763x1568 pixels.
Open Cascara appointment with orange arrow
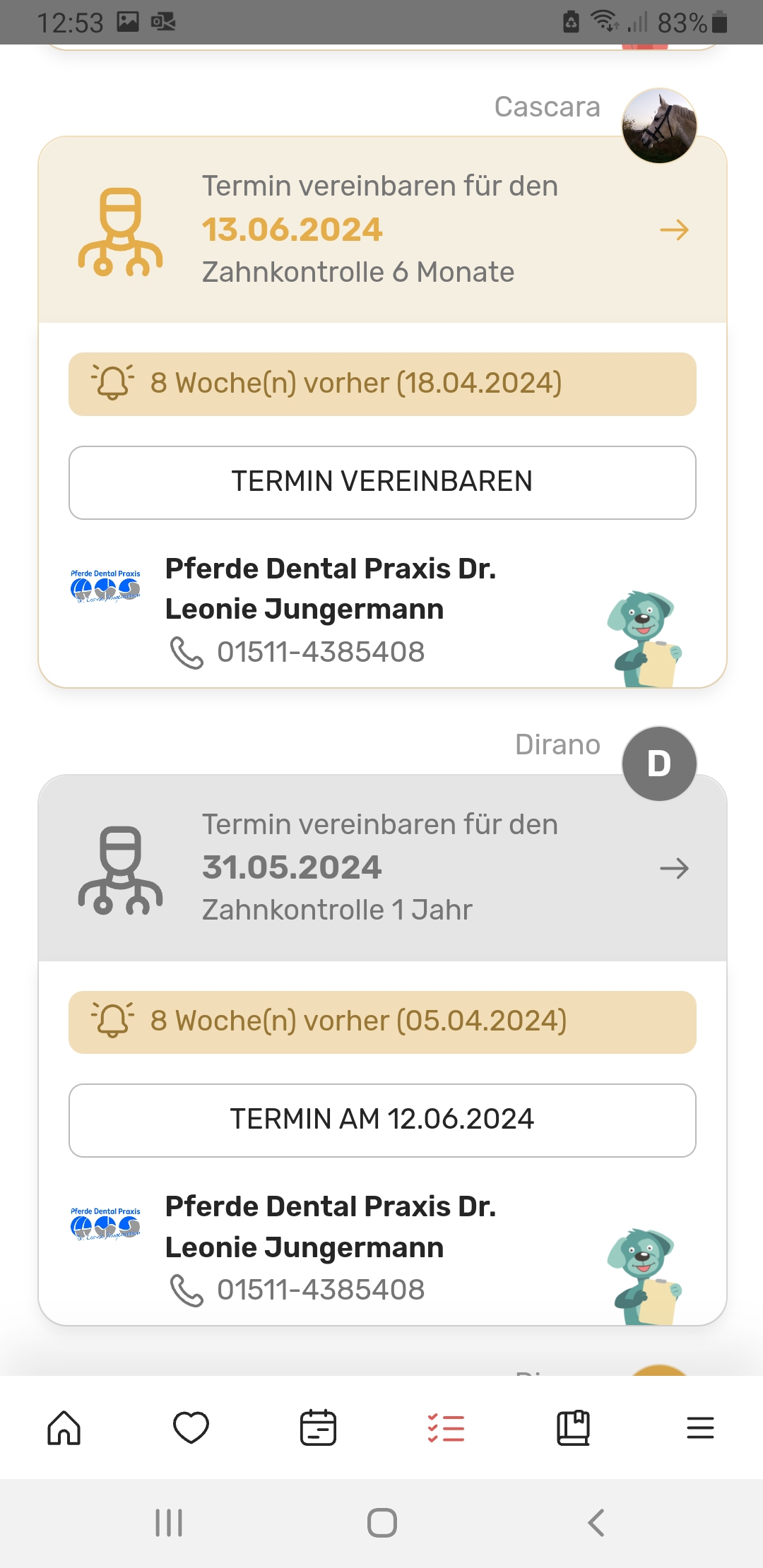click(674, 230)
